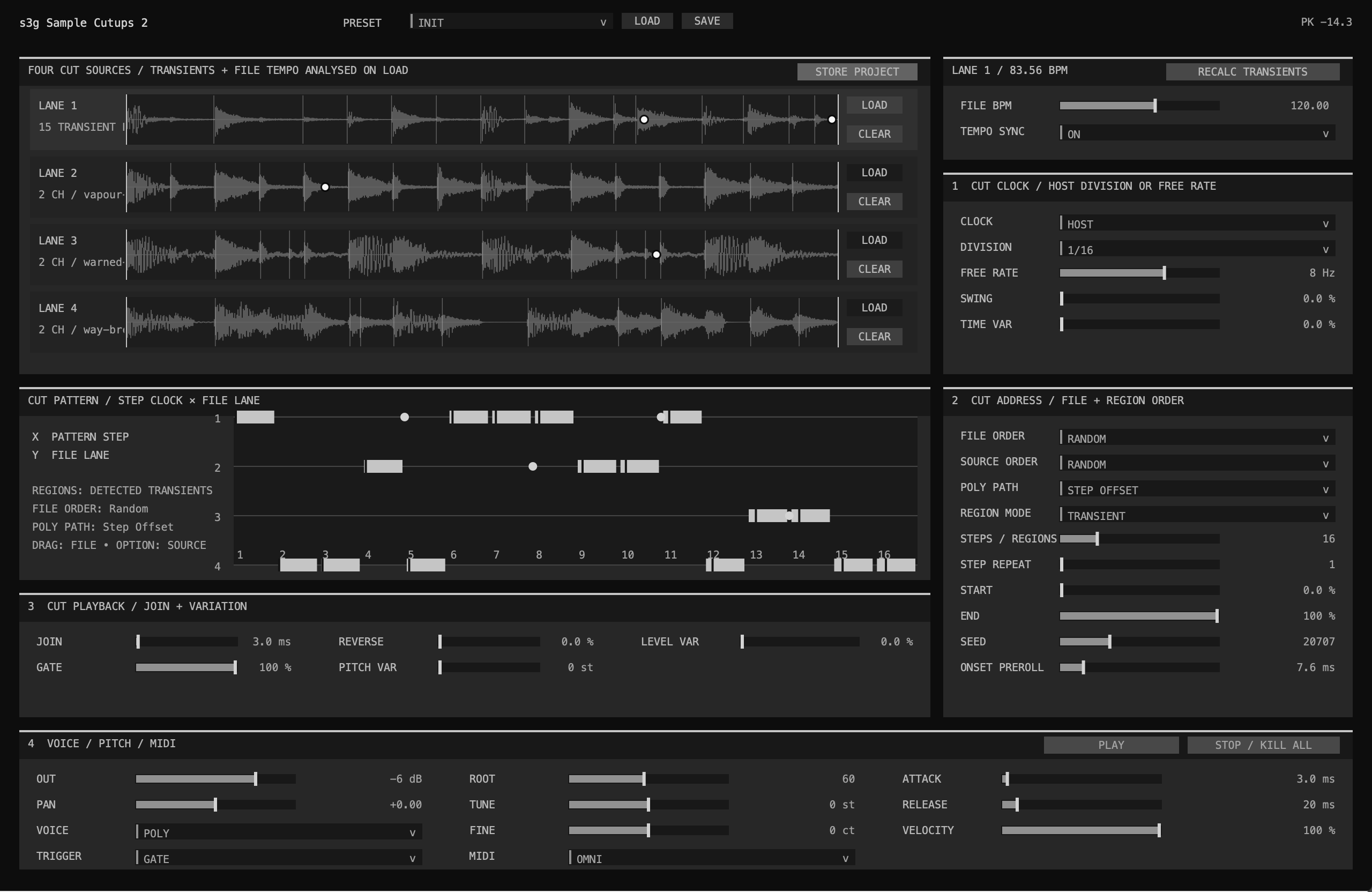
Task: Open the TRIGGER mode dropdown
Action: tap(279, 857)
